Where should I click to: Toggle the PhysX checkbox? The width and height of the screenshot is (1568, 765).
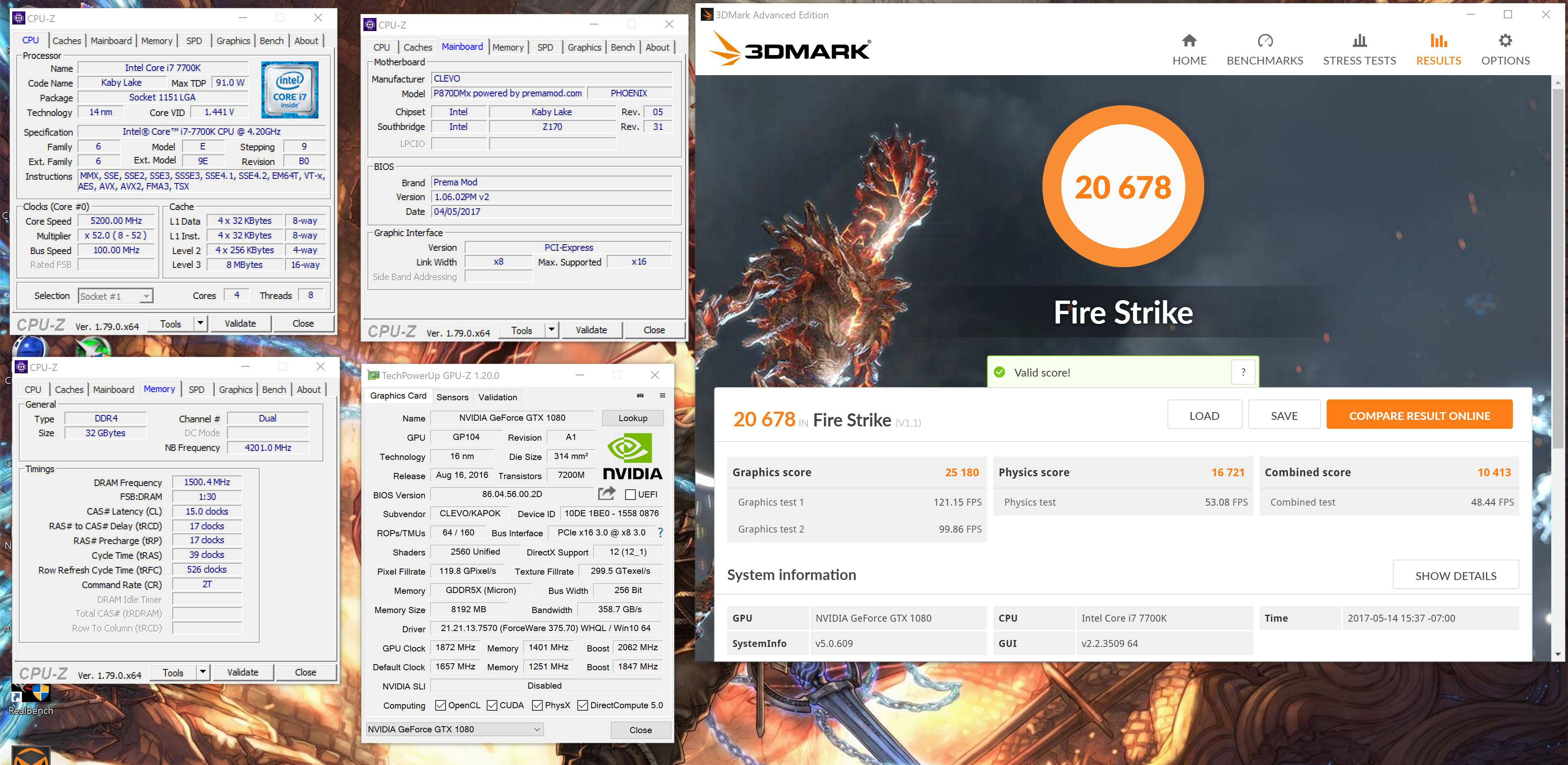pos(537,705)
